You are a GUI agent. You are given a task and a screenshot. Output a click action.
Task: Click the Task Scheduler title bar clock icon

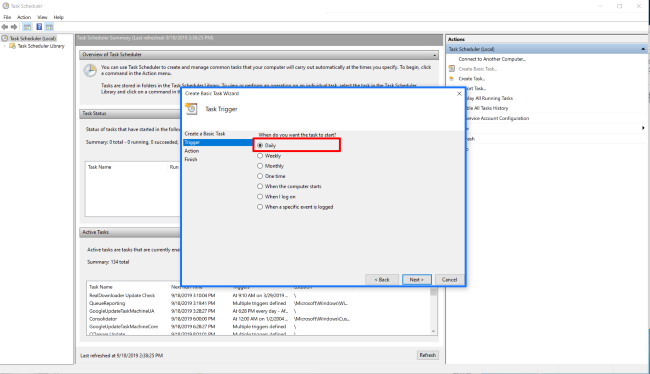point(5,6)
